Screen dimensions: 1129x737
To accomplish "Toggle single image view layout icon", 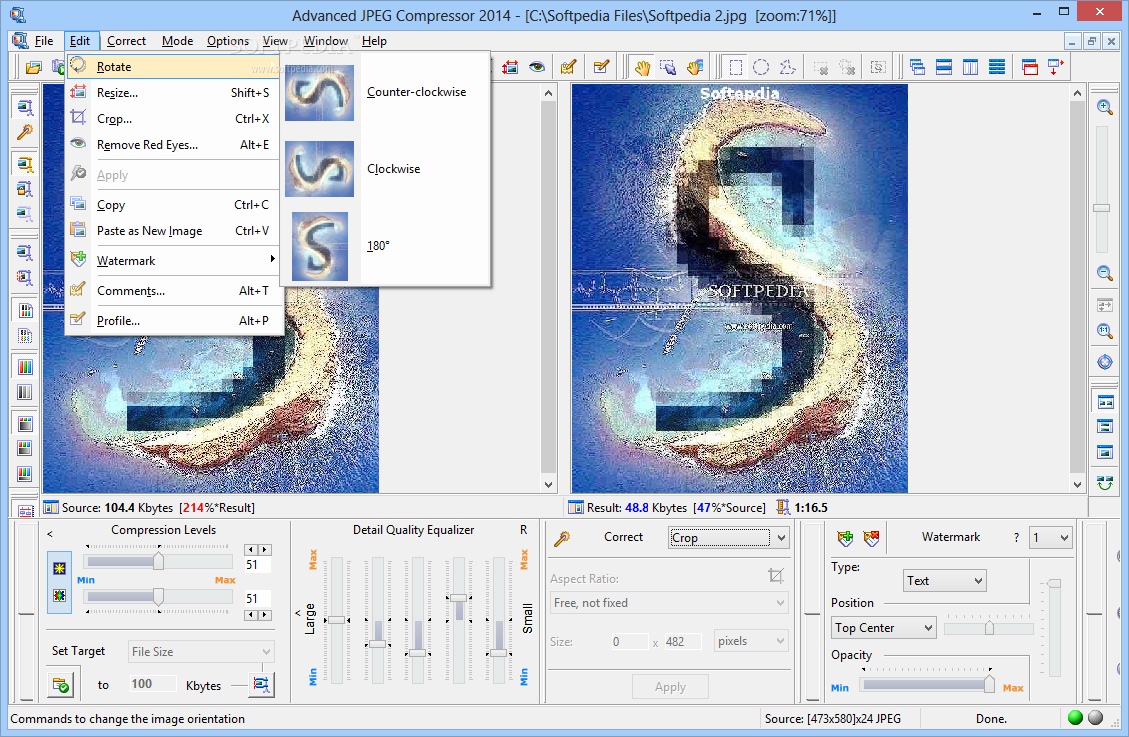I will (1105, 452).
